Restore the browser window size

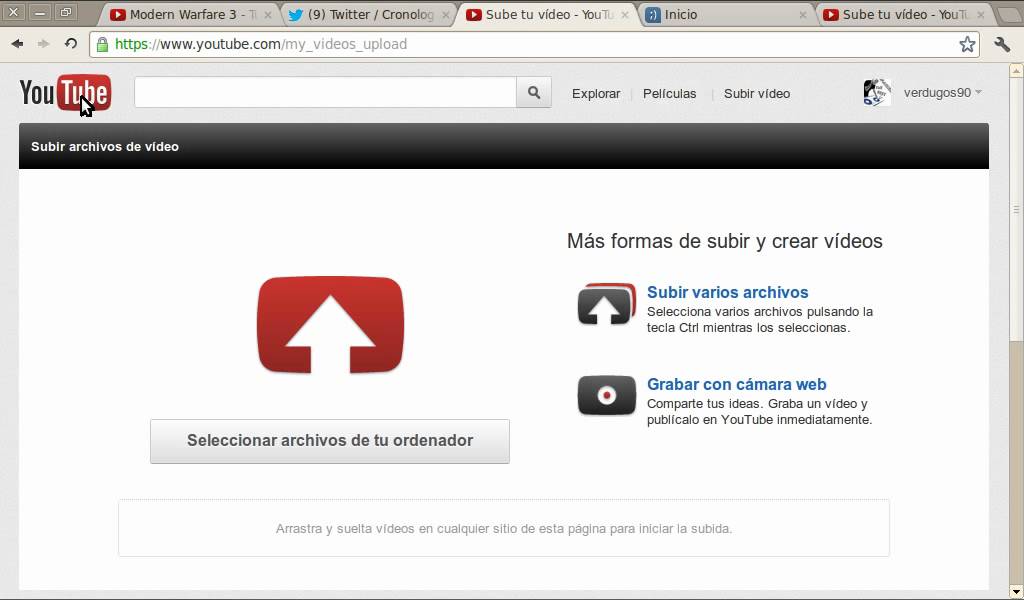pyautogui.click(x=65, y=12)
